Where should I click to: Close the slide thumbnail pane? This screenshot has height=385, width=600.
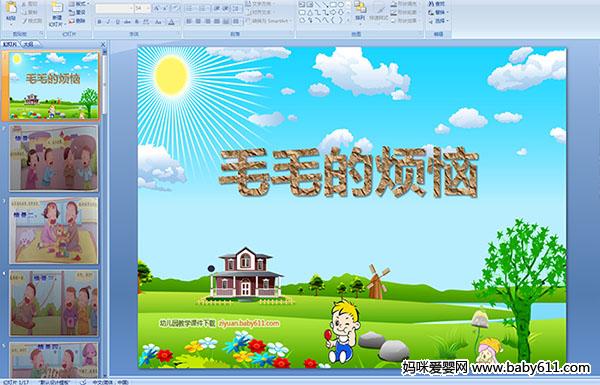coord(103,44)
